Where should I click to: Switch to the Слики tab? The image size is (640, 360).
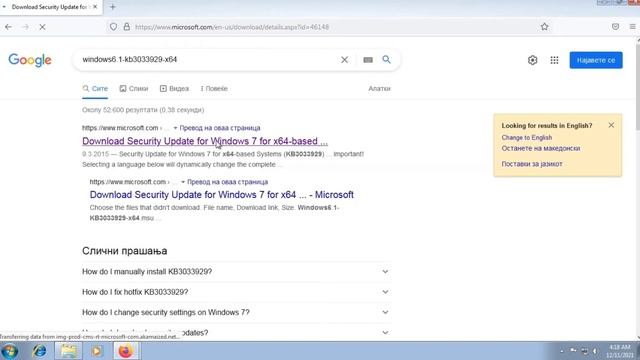click(x=134, y=89)
